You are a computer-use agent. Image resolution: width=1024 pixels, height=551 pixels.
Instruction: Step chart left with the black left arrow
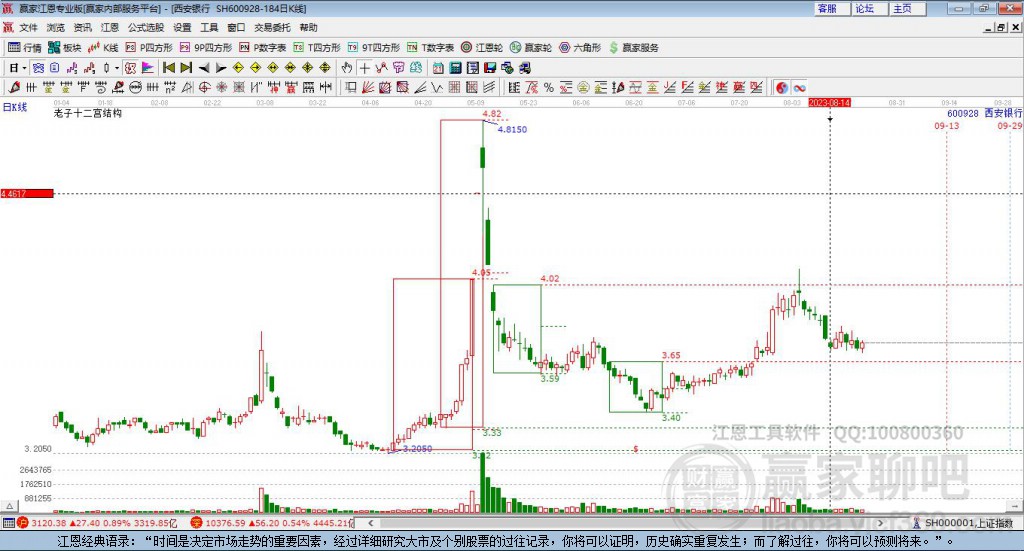204,68
